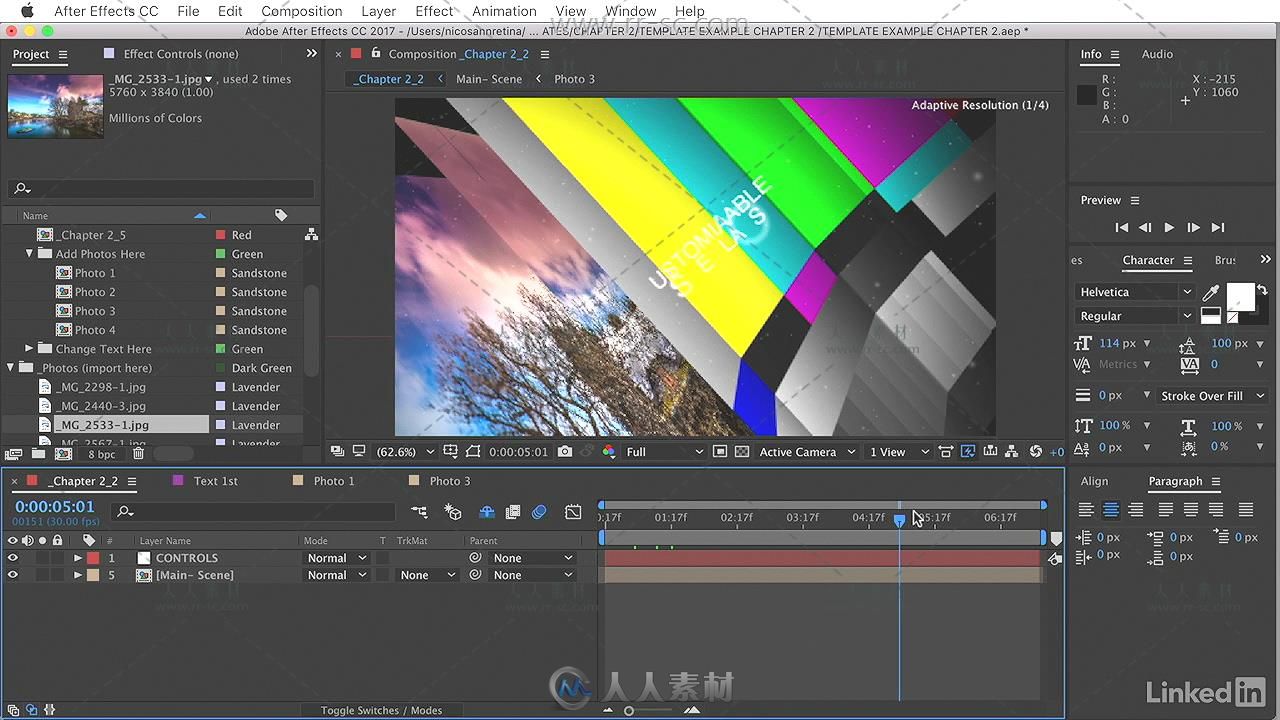Viewport: 1280px width, 720px height.
Task: Expand the CONTROLS layer properties
Action: (78, 558)
